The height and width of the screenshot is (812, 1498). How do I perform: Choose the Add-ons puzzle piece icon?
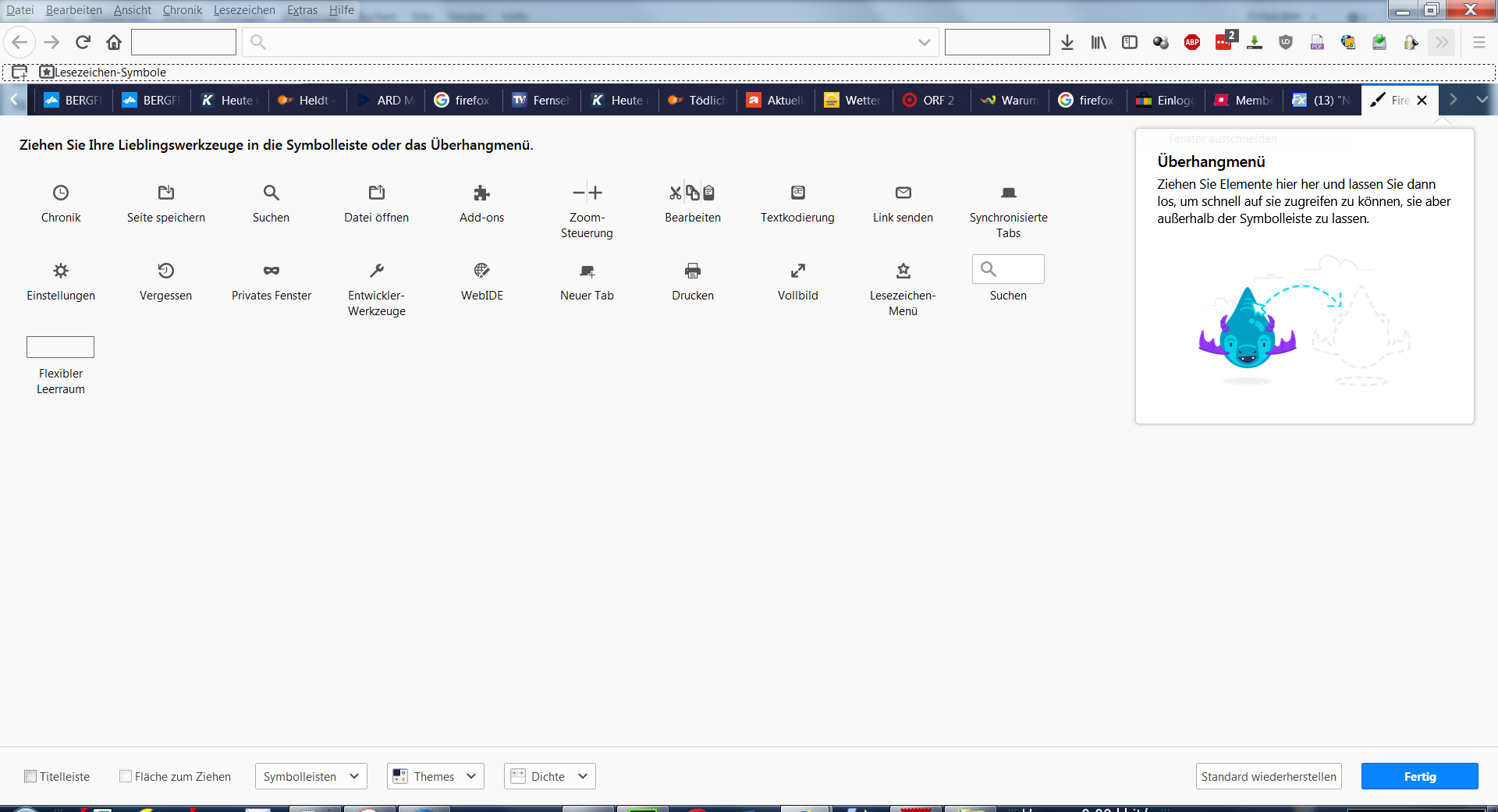(x=482, y=193)
